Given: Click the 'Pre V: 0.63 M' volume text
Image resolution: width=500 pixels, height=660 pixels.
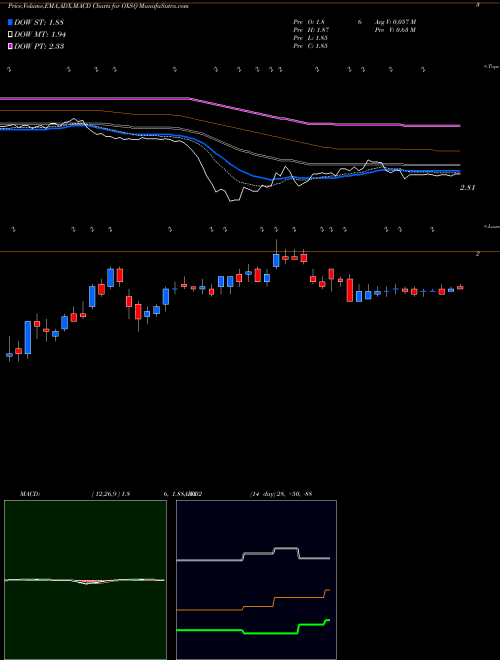Looking at the screenshot, I should (x=396, y=30).
